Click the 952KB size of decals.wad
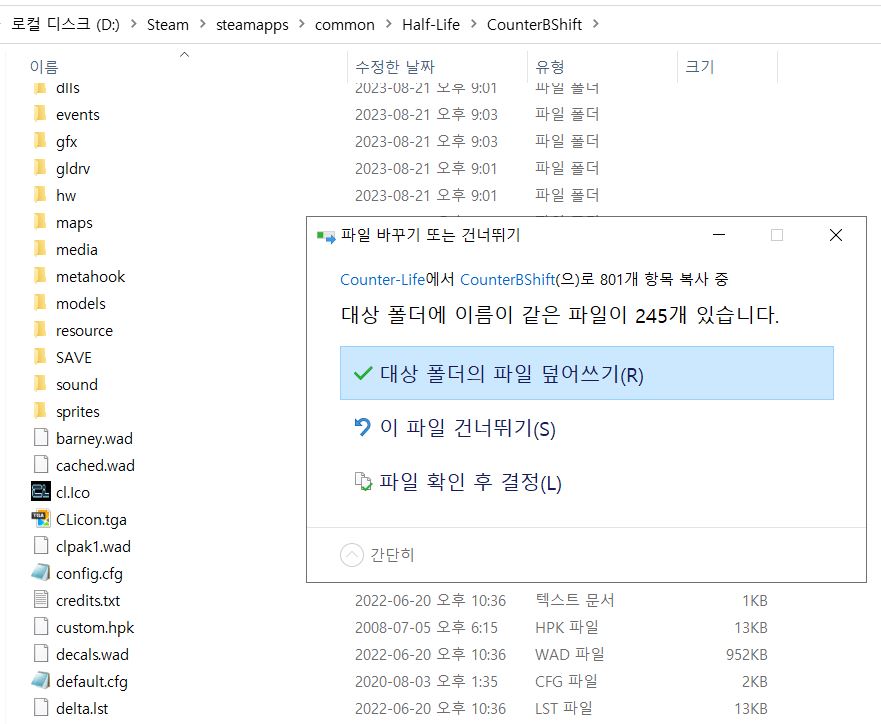The image size is (881, 724). (747, 654)
